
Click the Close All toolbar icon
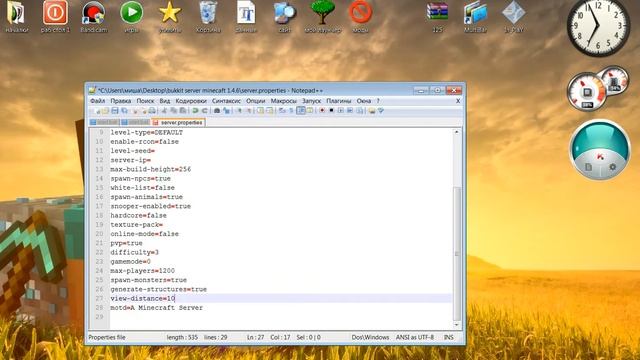point(144,111)
